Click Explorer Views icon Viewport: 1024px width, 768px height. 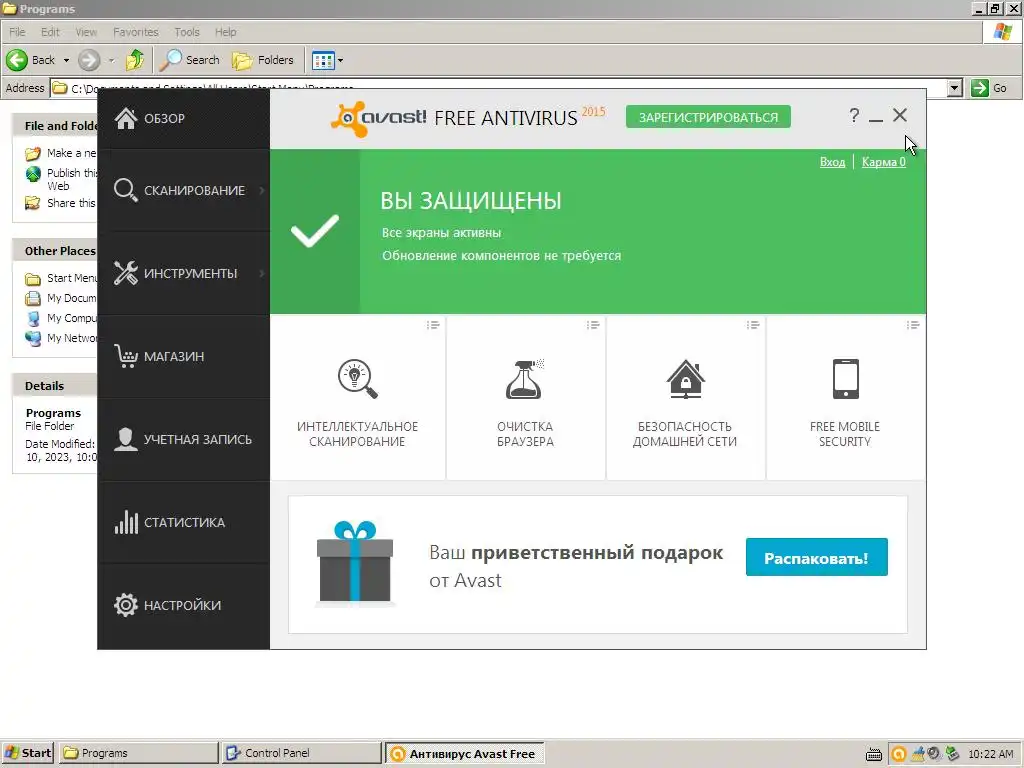(x=323, y=61)
